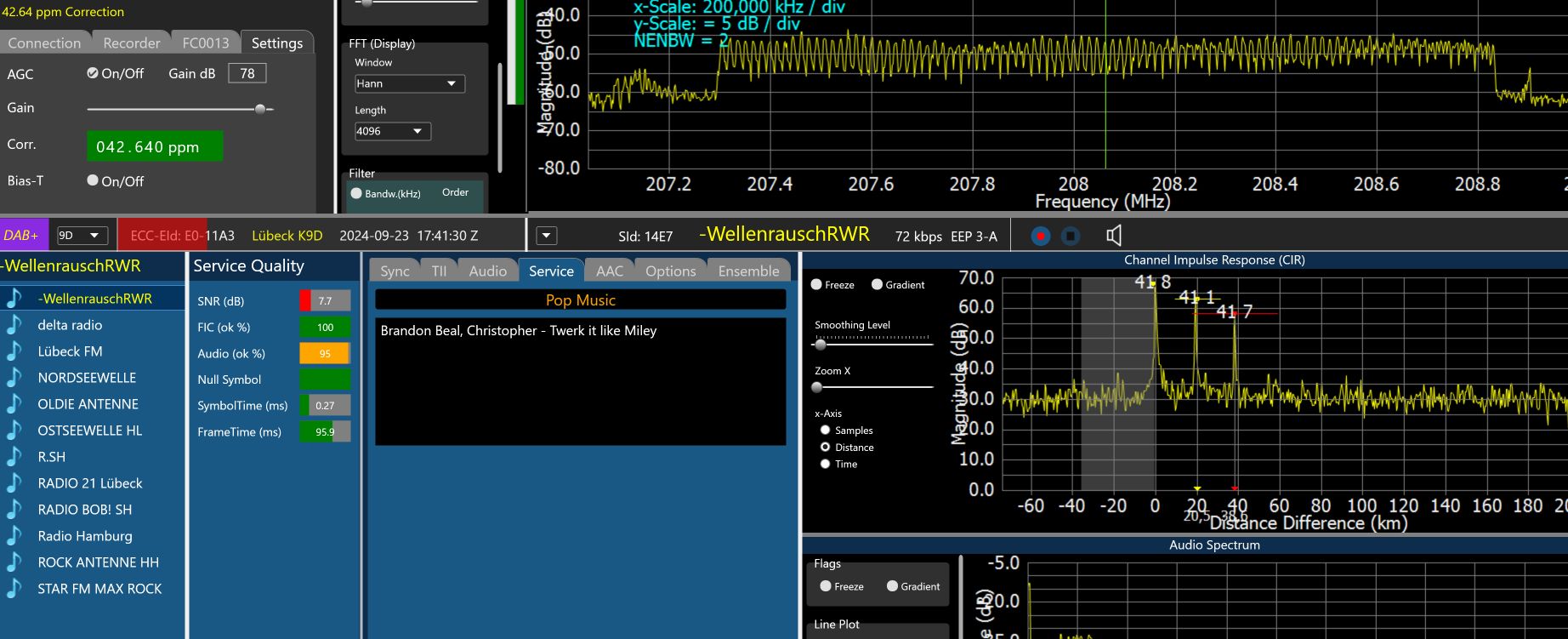This screenshot has width=1568, height=639.
Task: Expand the 9D channel selector dropdown
Action: 82,236
